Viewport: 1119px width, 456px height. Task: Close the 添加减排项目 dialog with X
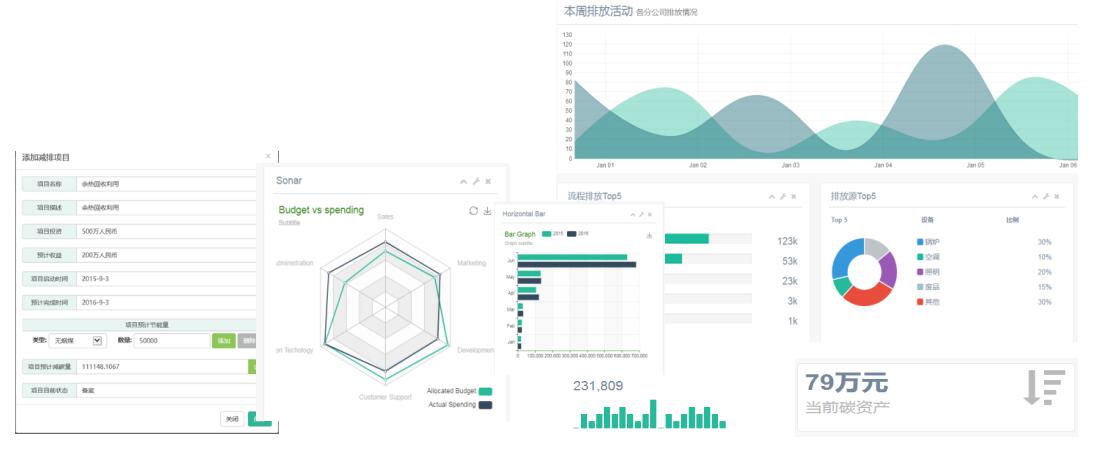pos(268,156)
